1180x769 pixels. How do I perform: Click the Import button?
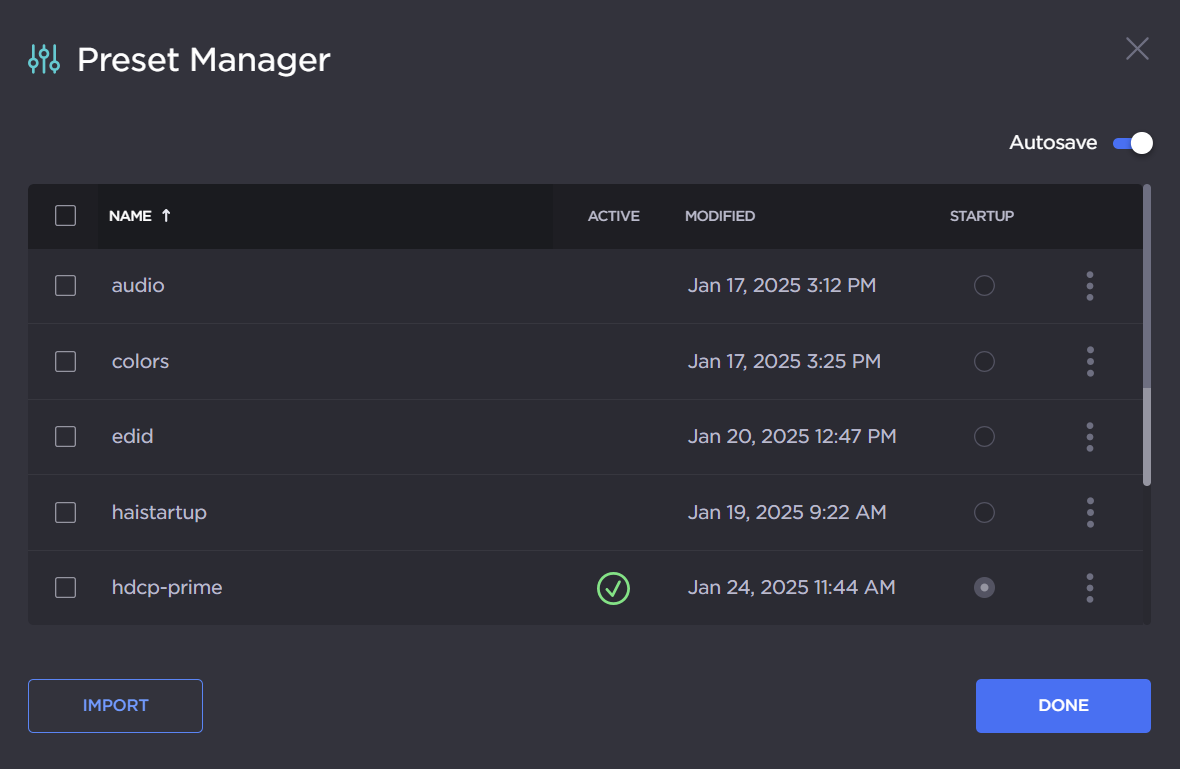115,706
